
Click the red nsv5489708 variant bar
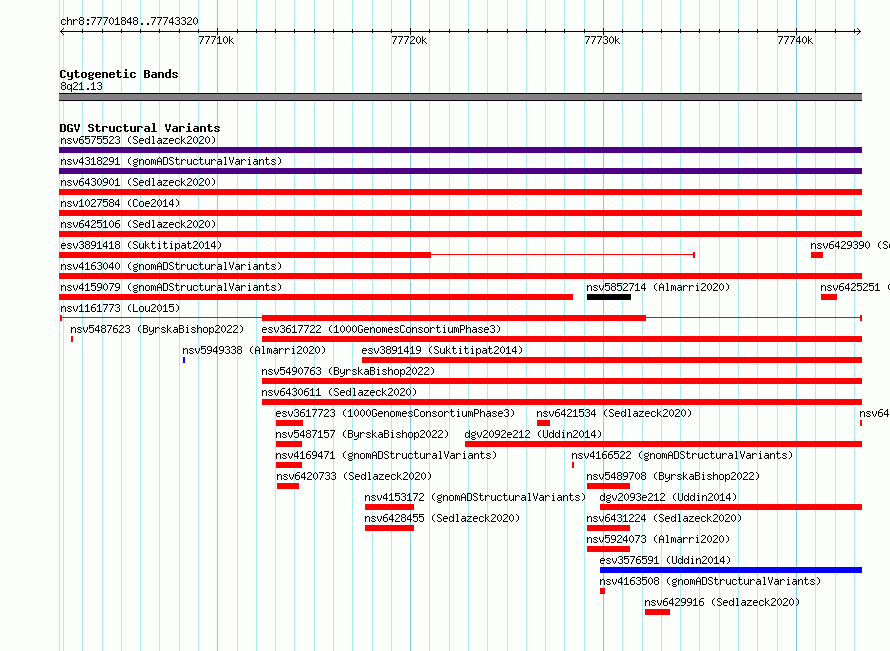[608, 486]
